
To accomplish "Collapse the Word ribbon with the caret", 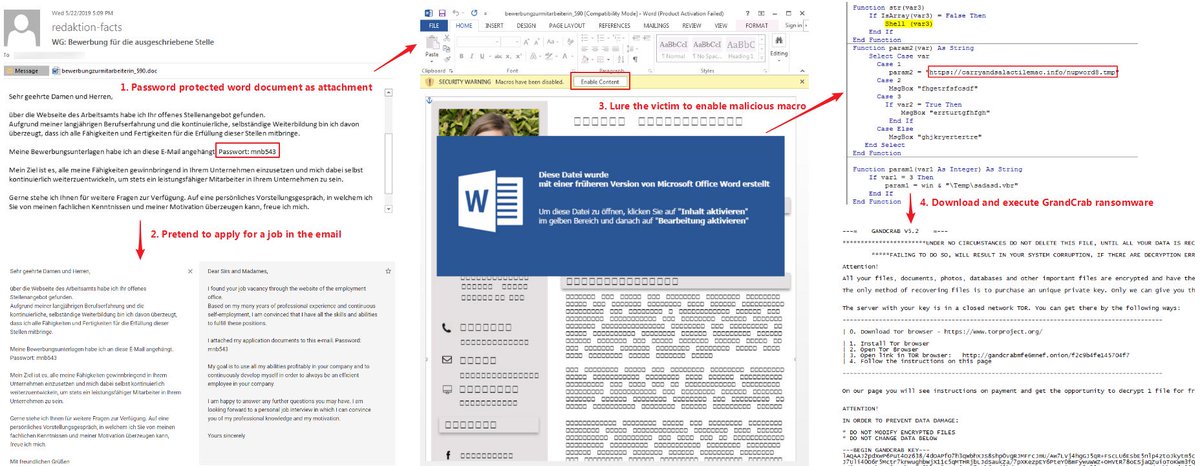I will pos(802,70).
